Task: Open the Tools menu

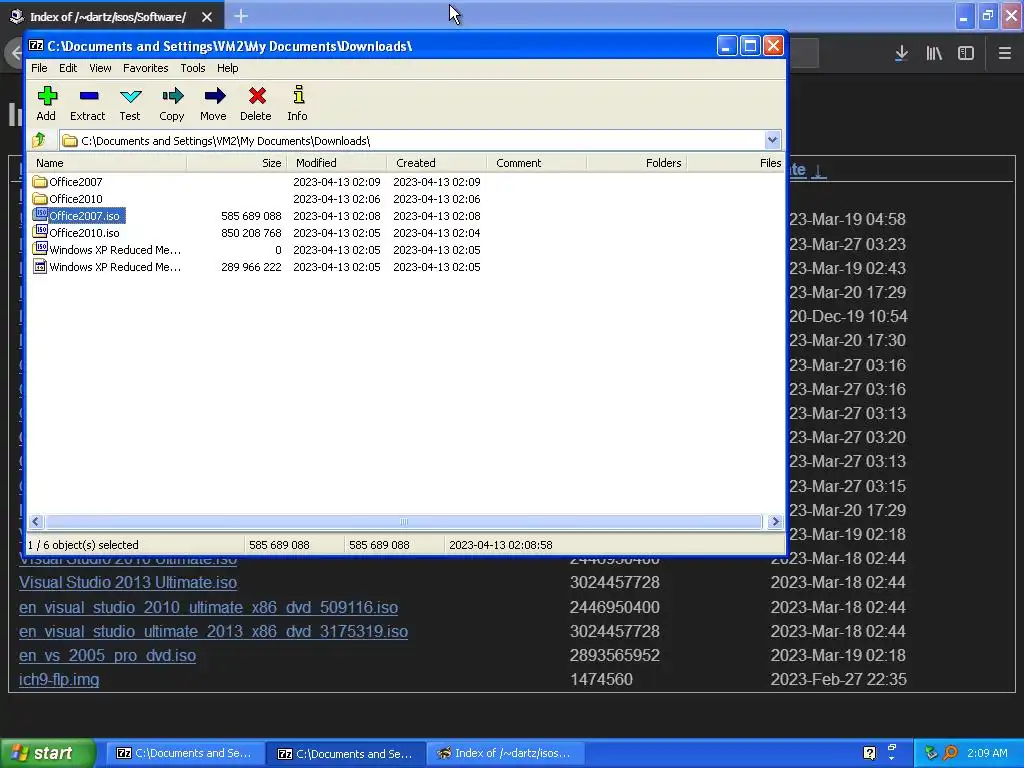Action: coord(193,68)
